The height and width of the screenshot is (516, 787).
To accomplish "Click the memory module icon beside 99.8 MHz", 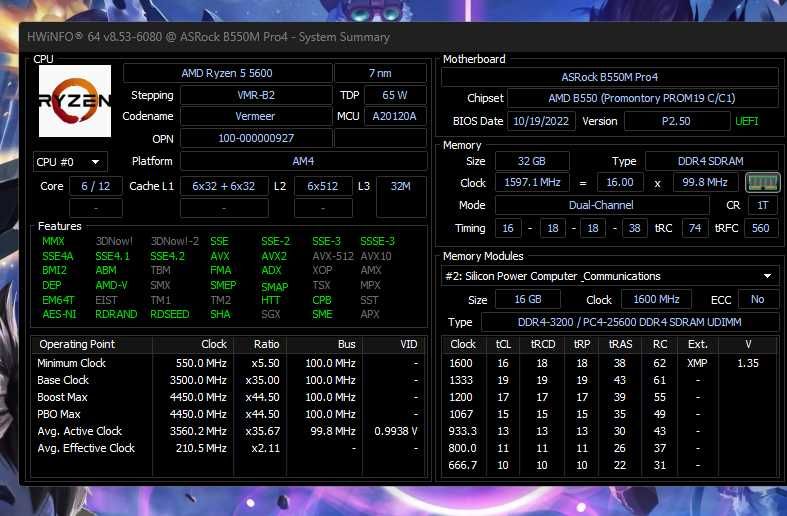I will [762, 183].
